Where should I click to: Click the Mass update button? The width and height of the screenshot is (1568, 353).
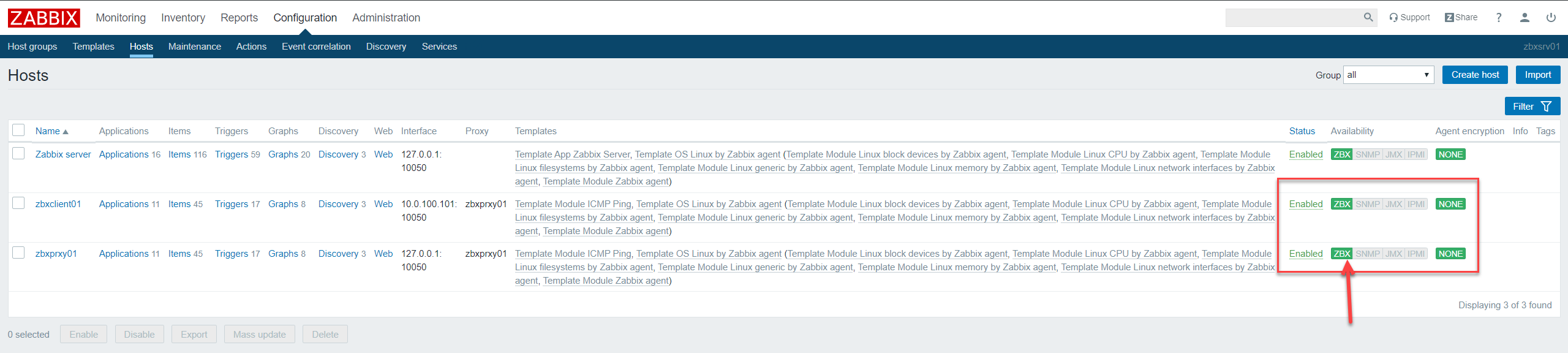pyautogui.click(x=260, y=335)
